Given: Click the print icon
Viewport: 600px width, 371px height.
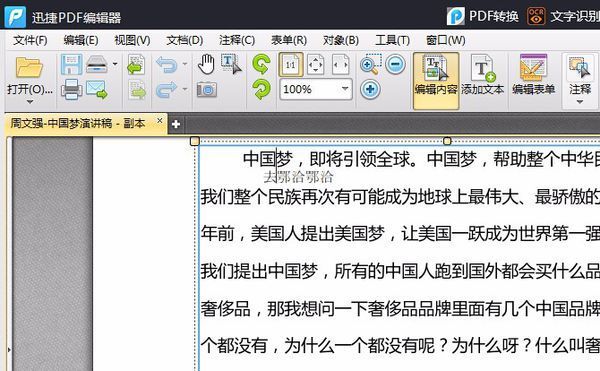Looking at the screenshot, I should pos(72,89).
